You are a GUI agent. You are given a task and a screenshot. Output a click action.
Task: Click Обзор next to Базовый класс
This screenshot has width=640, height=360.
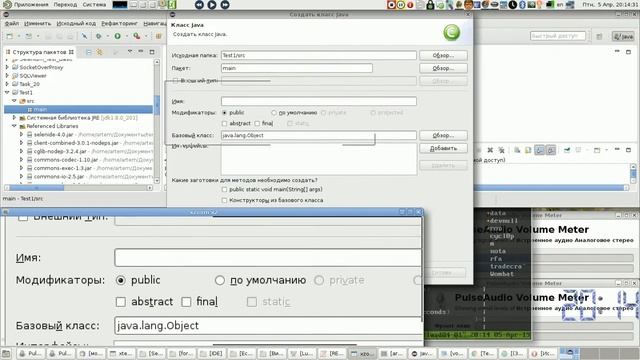tap(443, 135)
